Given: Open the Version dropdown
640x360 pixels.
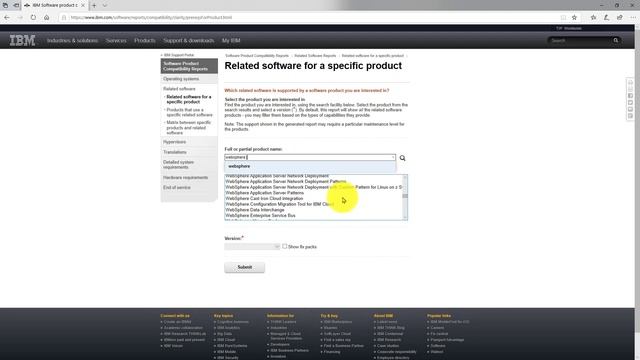Looking at the screenshot, I should point(252,247).
